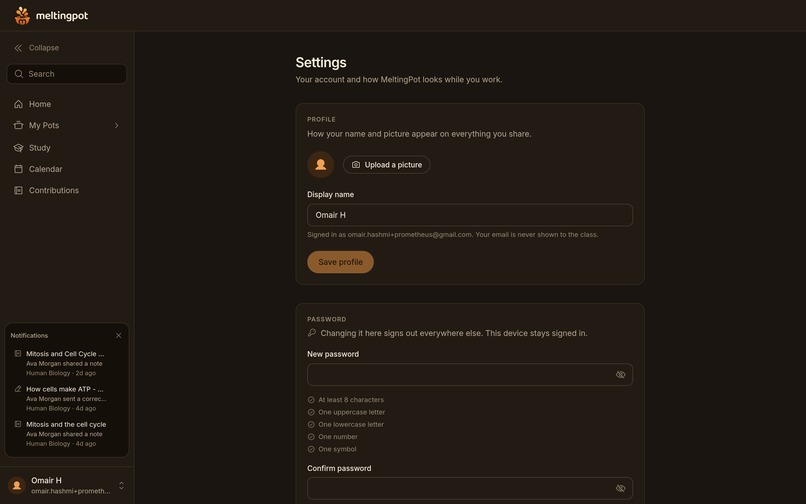Click the One number check icon

point(311,437)
